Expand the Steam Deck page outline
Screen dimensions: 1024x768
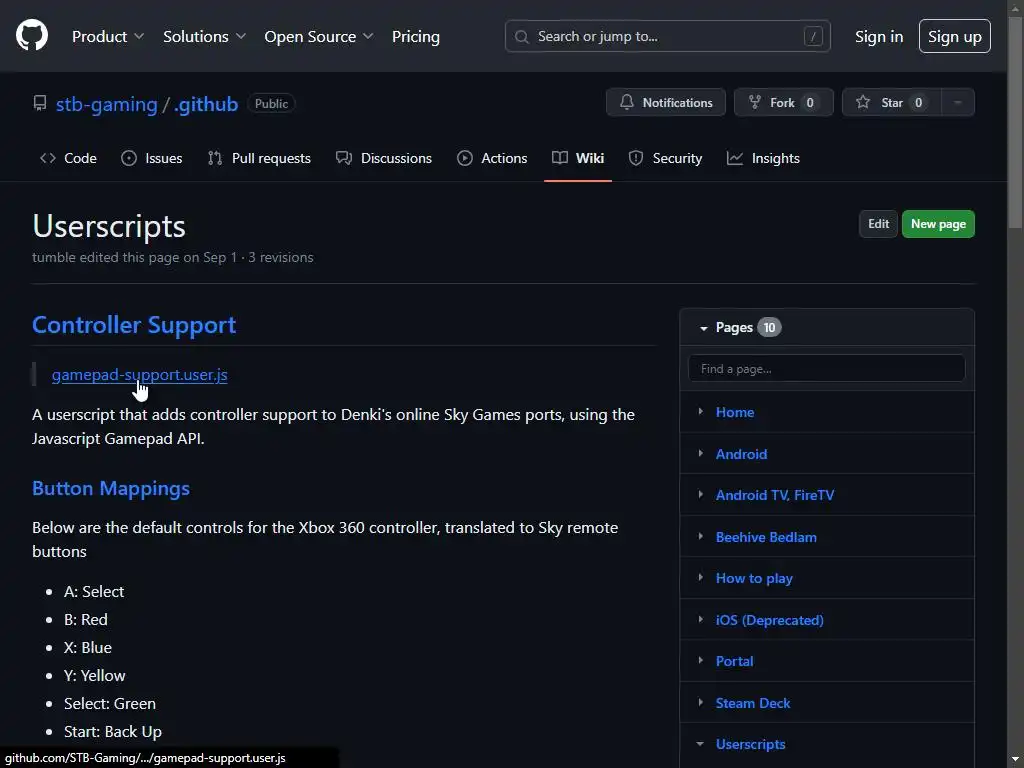point(700,702)
